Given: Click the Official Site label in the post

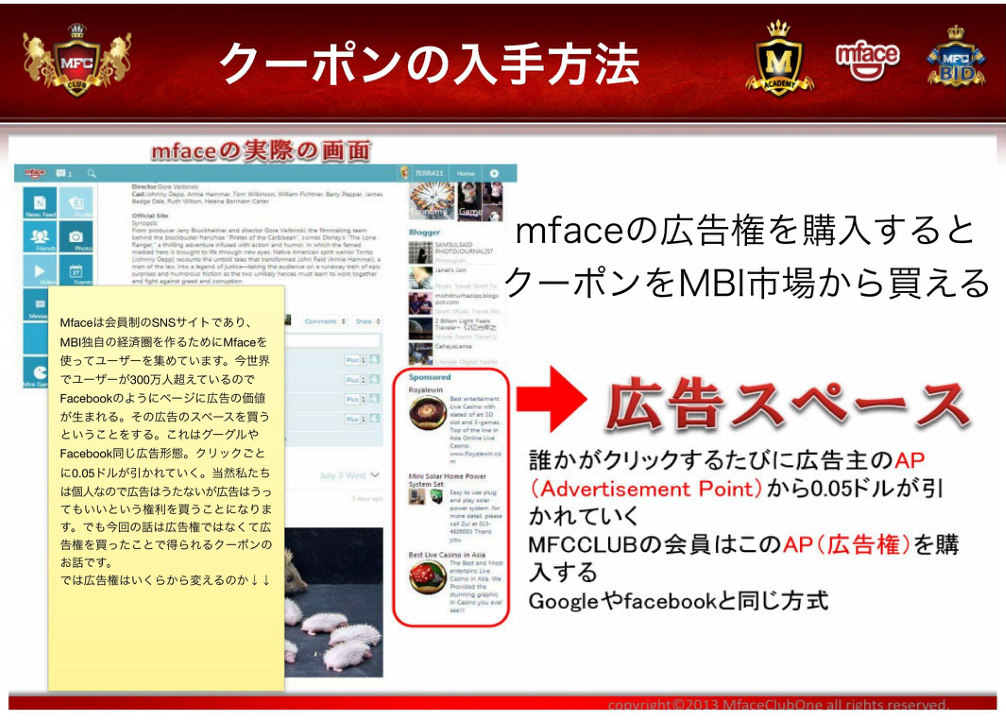Looking at the screenshot, I should point(150,216).
